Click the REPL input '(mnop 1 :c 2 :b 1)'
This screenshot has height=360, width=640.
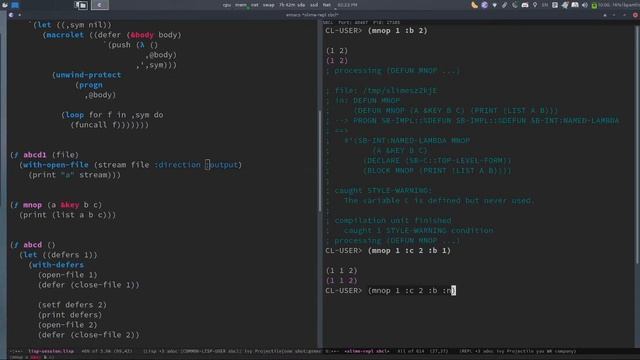point(409,251)
